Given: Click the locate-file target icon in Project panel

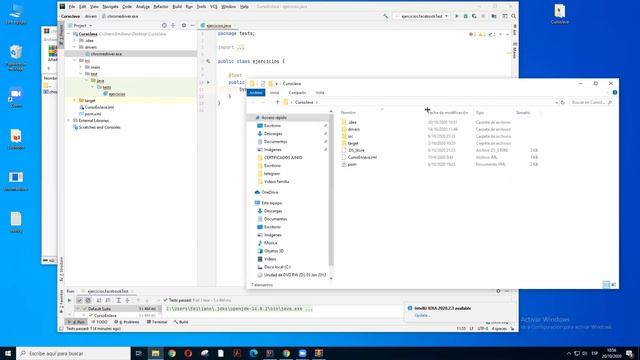Looking at the screenshot, I should (164, 25).
